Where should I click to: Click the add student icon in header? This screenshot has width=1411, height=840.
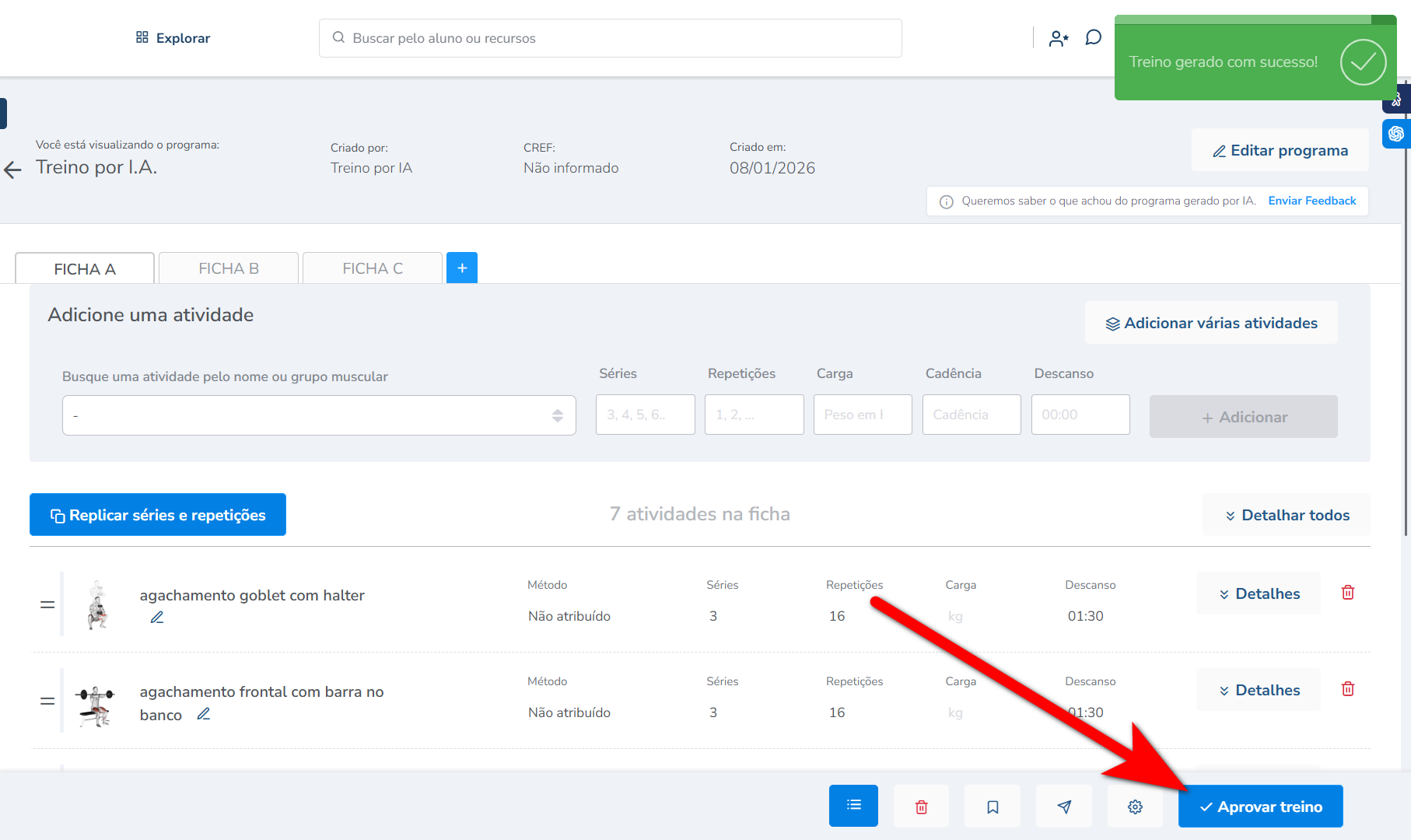(1059, 38)
